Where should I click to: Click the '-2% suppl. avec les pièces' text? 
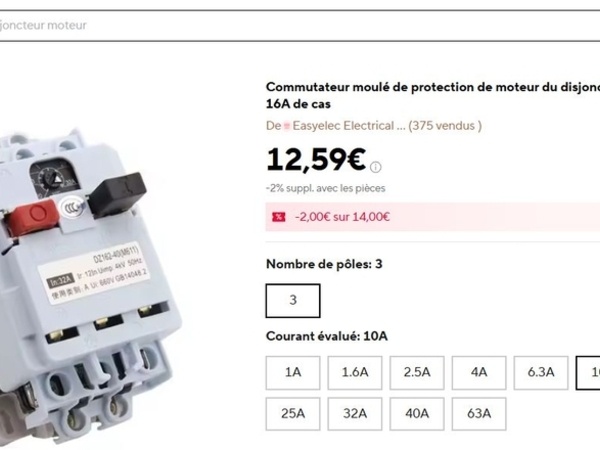(x=325, y=188)
